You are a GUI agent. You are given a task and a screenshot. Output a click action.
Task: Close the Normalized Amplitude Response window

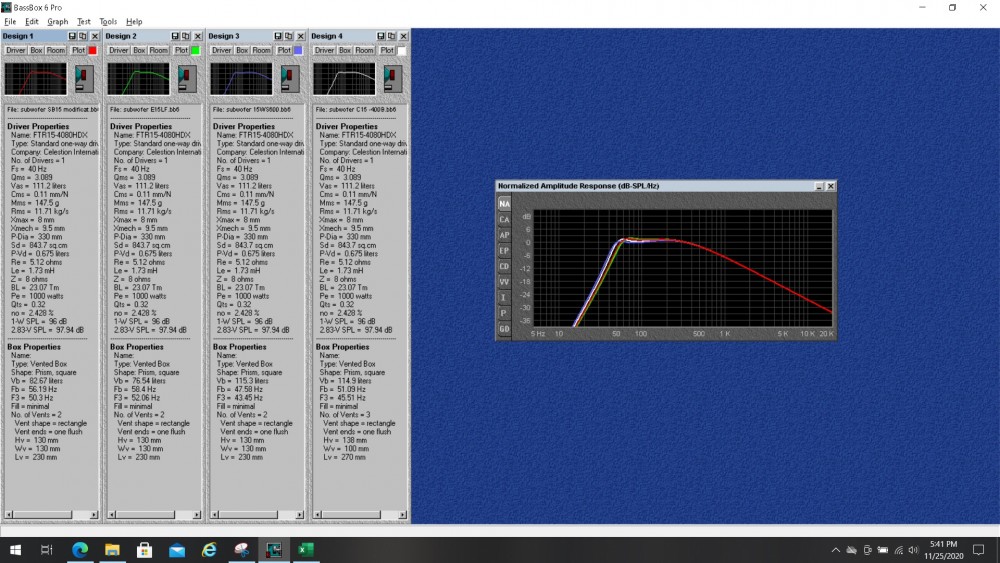click(x=830, y=186)
